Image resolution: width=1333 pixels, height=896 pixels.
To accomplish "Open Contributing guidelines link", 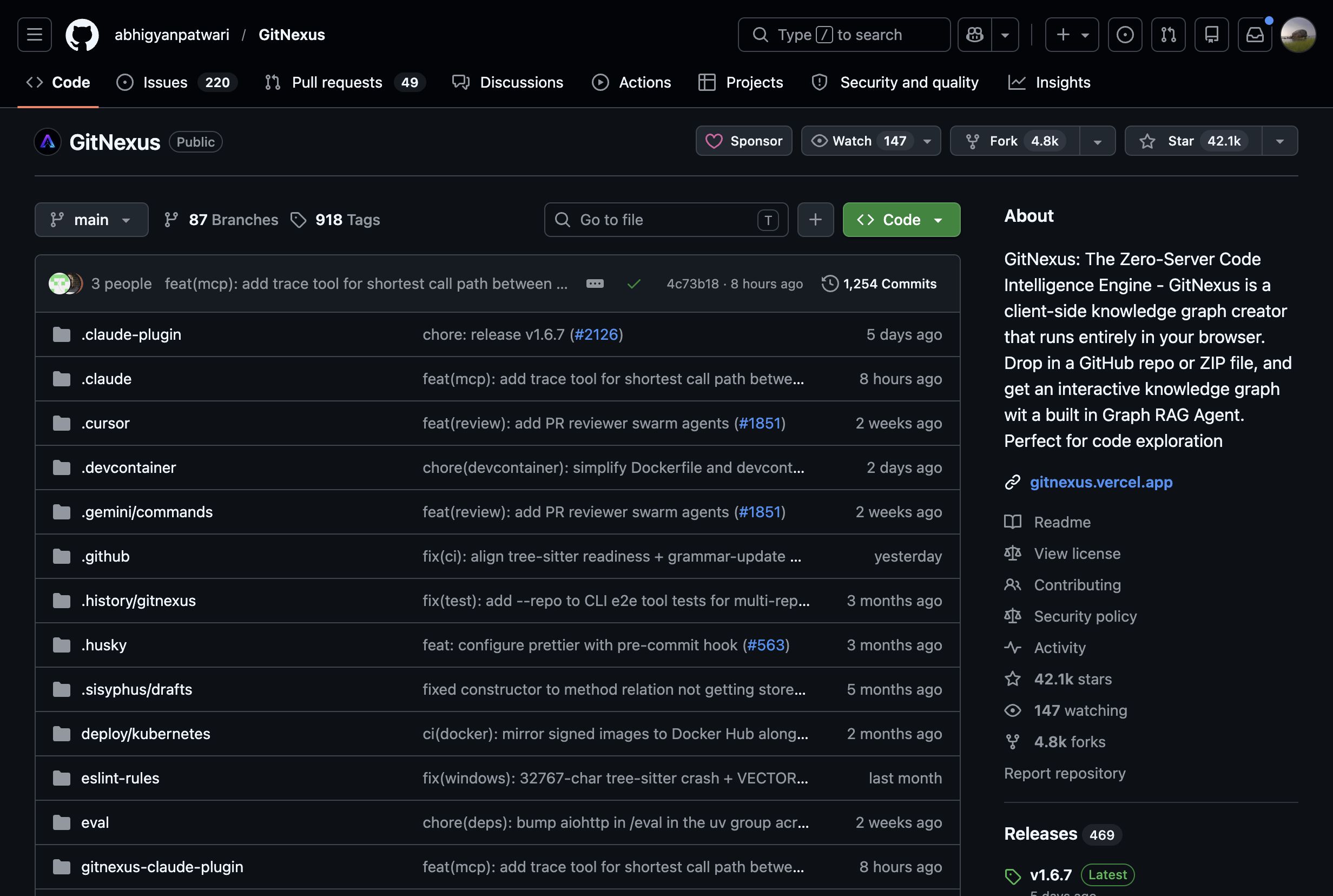I will pyautogui.click(x=1063, y=584).
